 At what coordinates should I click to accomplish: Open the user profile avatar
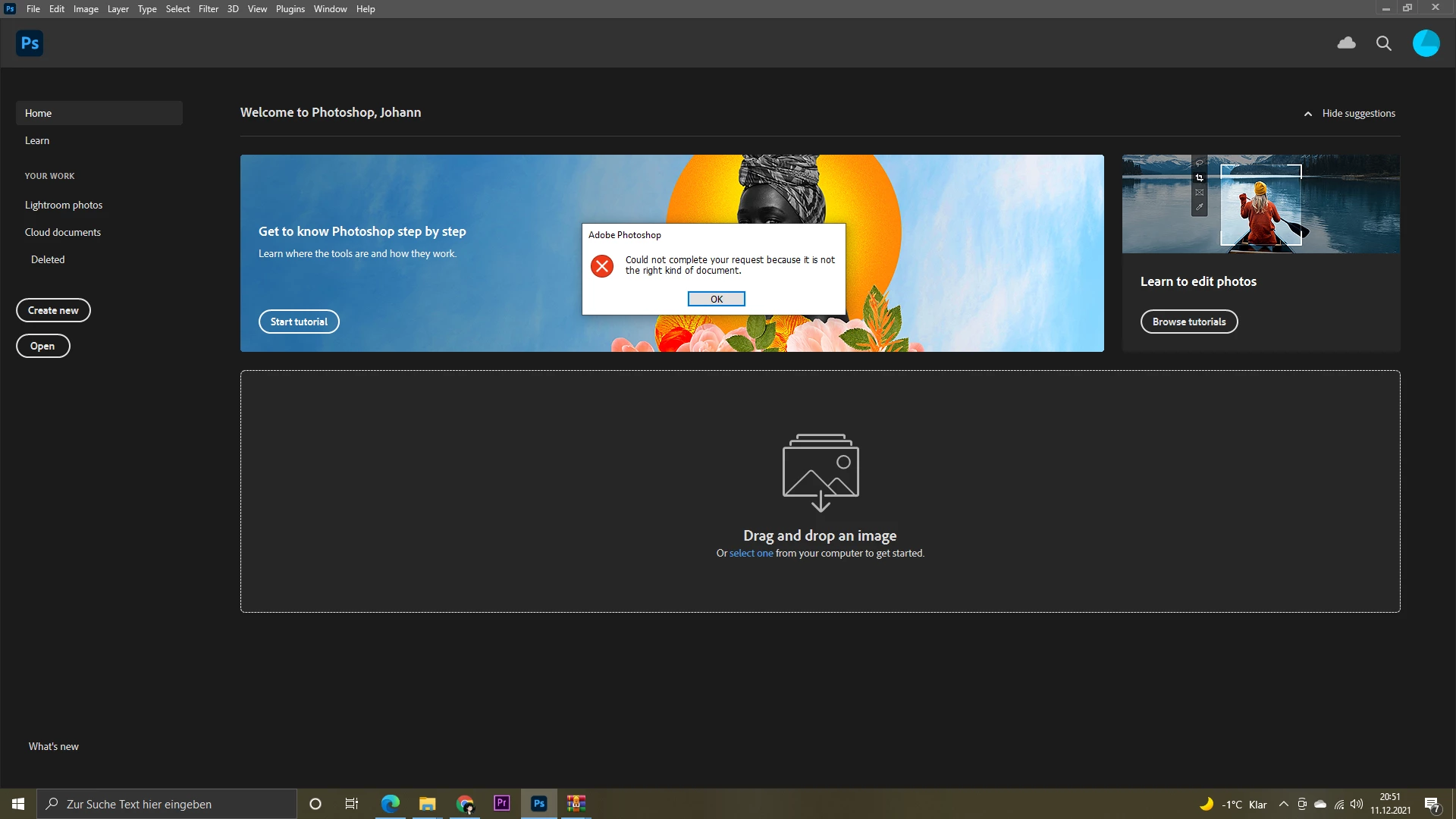pyautogui.click(x=1426, y=43)
